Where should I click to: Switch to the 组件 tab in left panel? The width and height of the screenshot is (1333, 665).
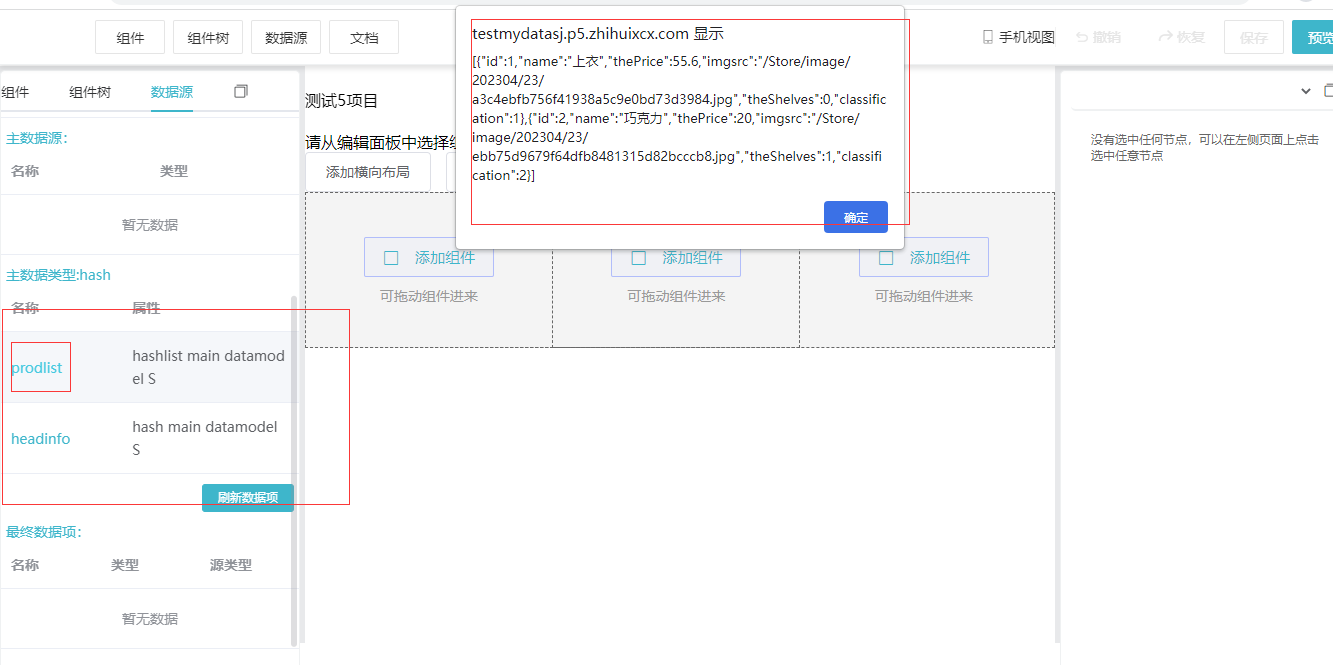15,92
